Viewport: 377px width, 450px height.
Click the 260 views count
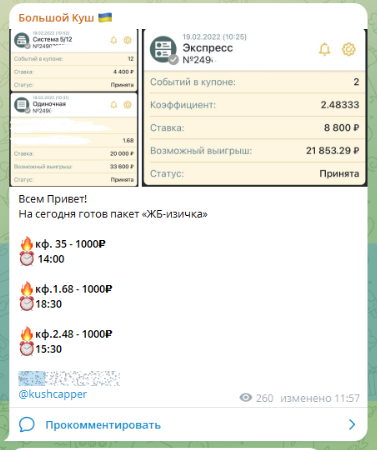click(x=265, y=398)
